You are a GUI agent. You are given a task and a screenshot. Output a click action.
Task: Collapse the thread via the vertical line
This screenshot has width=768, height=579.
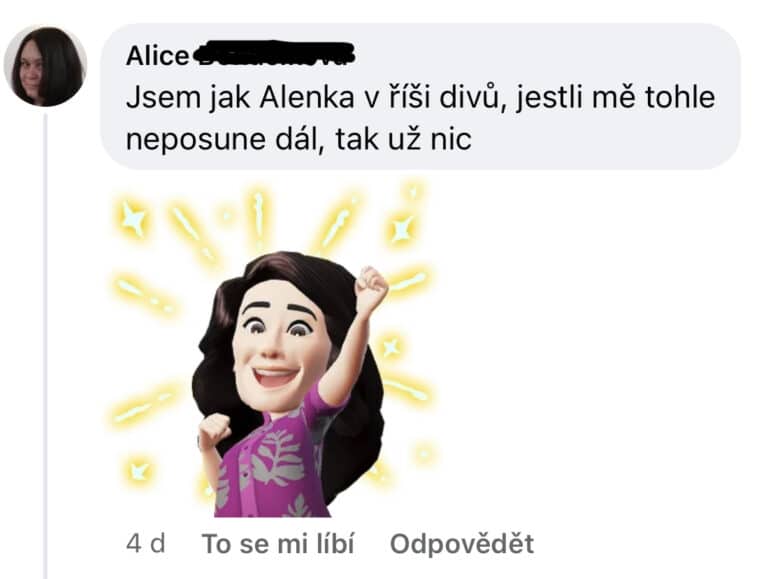[x=46, y=345]
